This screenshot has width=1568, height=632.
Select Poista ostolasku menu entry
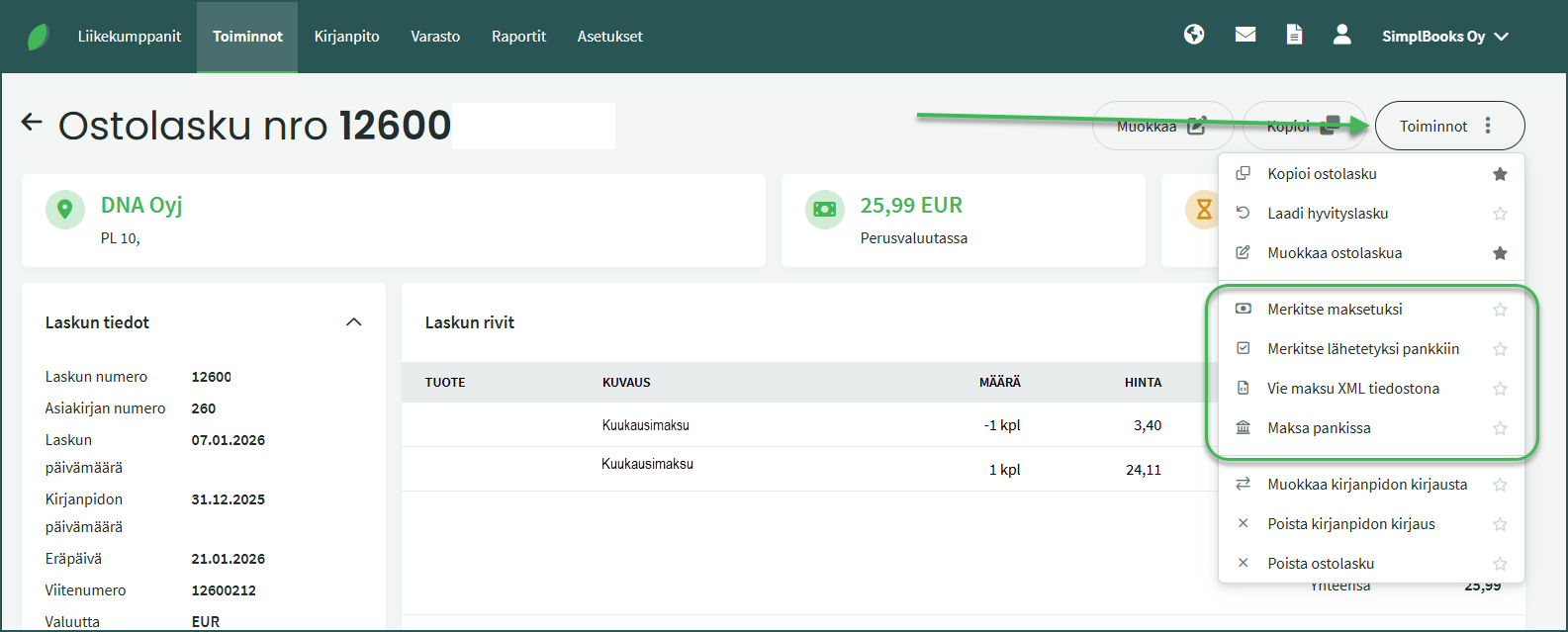(x=1321, y=564)
